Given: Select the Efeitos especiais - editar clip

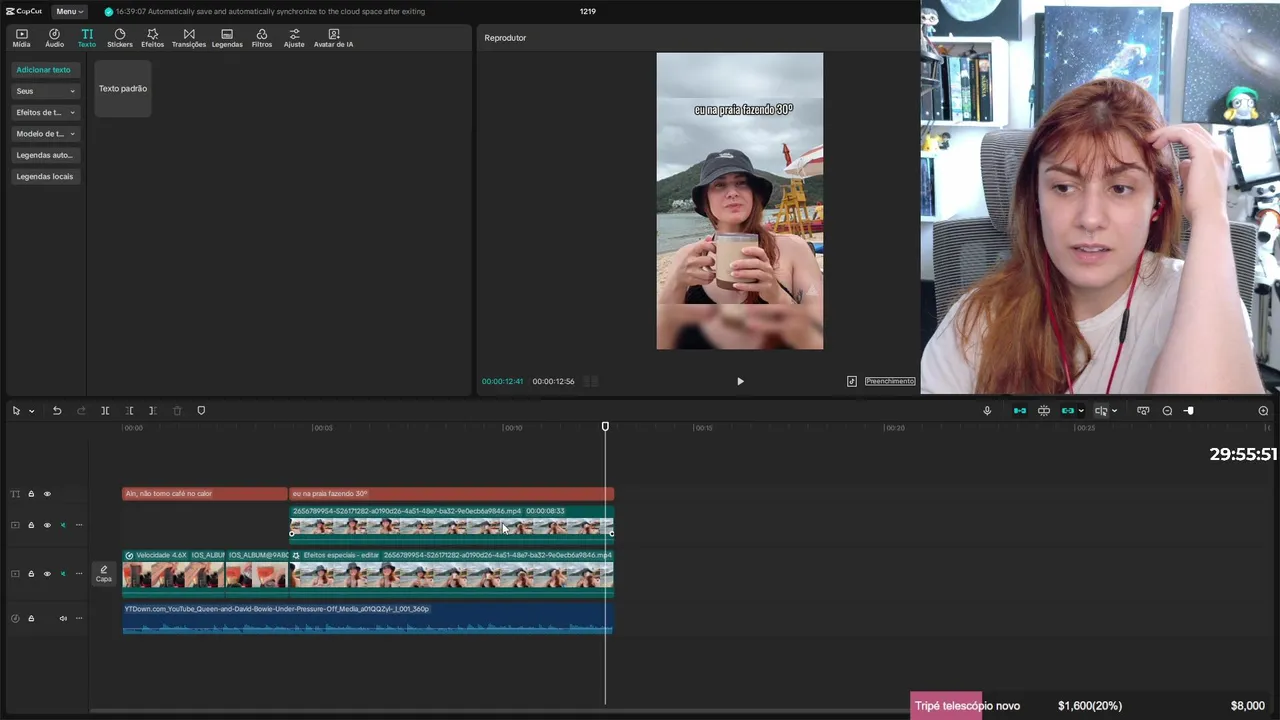Looking at the screenshot, I should point(451,572).
